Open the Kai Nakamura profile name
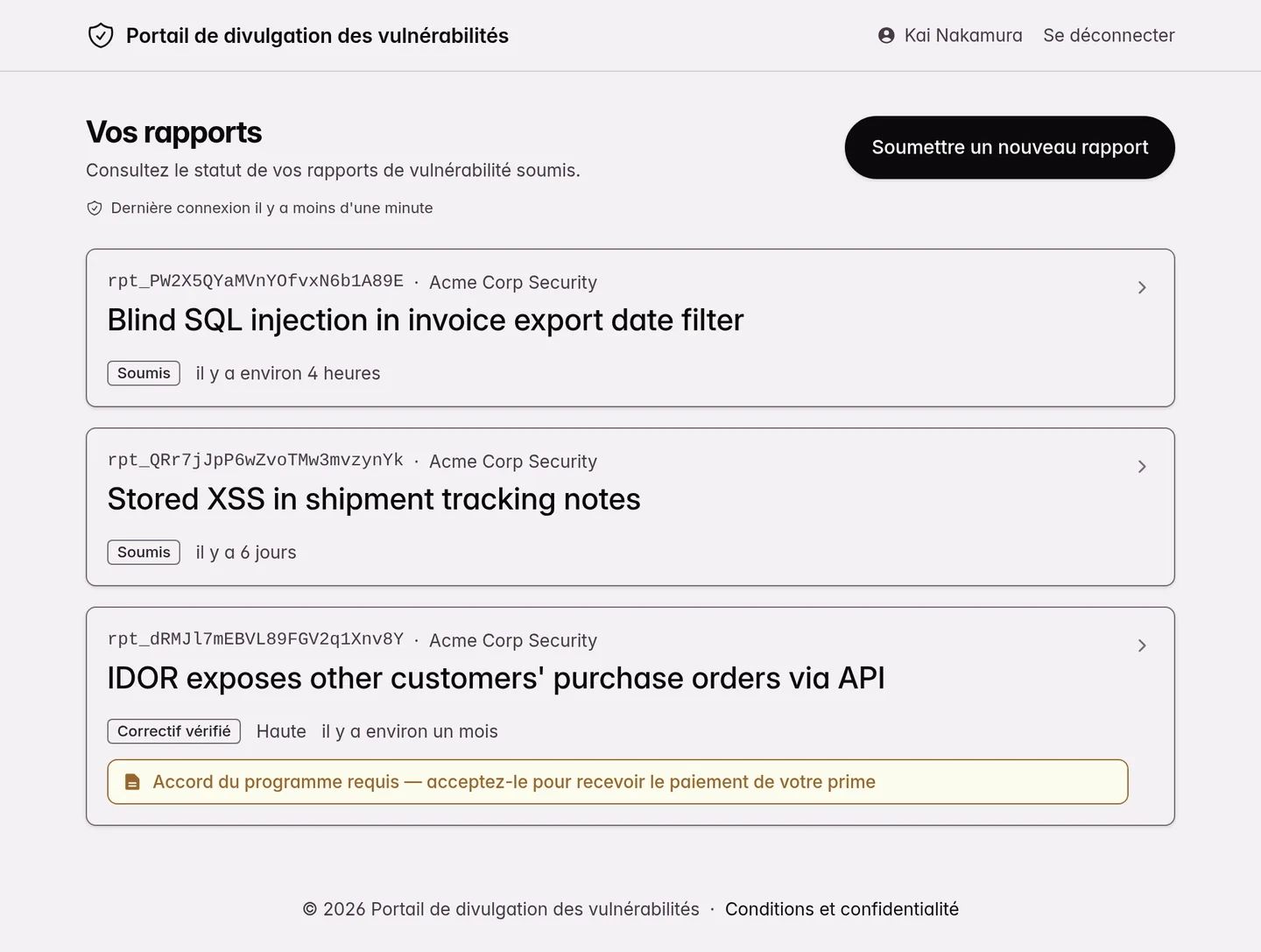The image size is (1261, 952). [963, 35]
